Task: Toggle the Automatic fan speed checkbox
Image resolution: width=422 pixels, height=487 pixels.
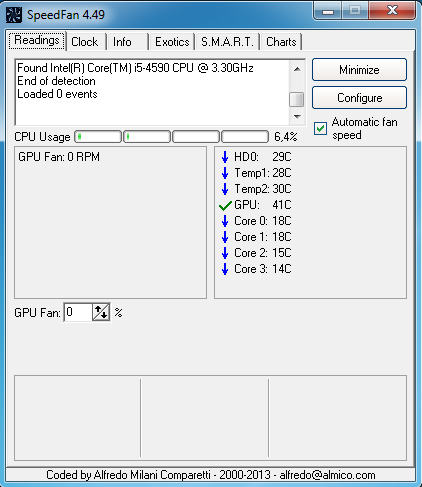Action: 320,128
